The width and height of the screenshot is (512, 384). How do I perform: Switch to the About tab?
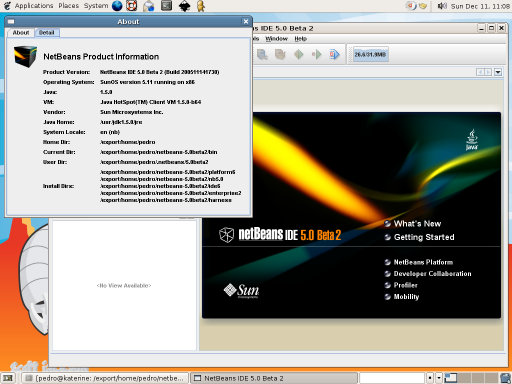(21, 33)
